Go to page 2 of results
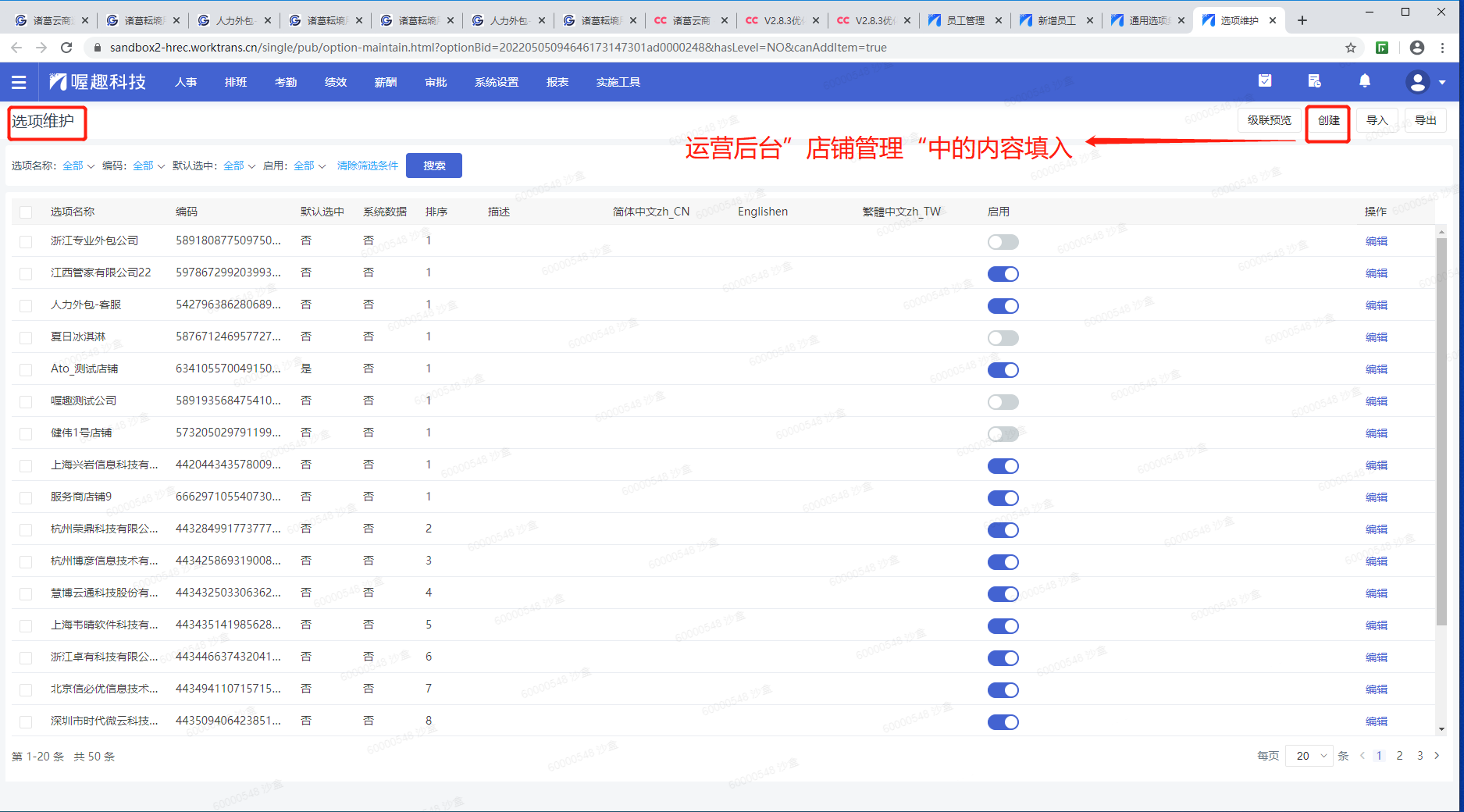Image resolution: width=1464 pixels, height=812 pixels. [x=1399, y=756]
